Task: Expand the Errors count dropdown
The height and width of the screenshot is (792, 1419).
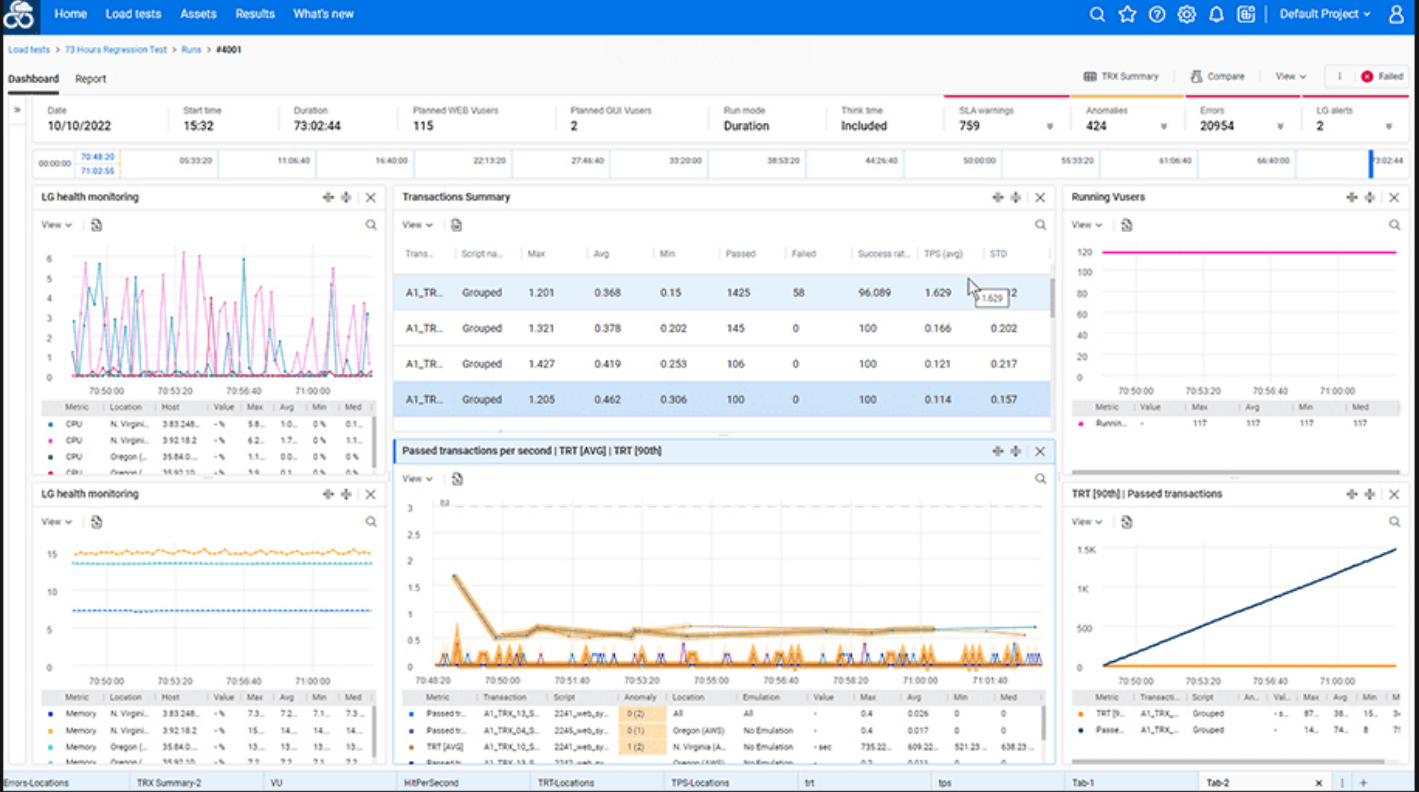Action: (x=1280, y=127)
